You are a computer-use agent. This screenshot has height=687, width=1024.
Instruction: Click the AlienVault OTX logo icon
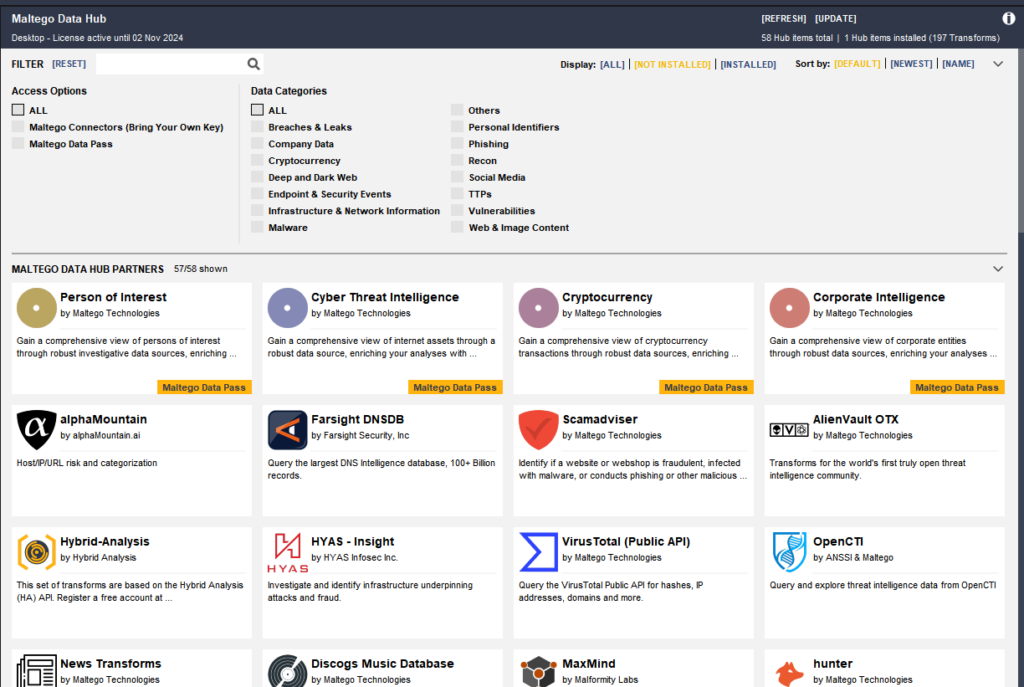pos(789,430)
